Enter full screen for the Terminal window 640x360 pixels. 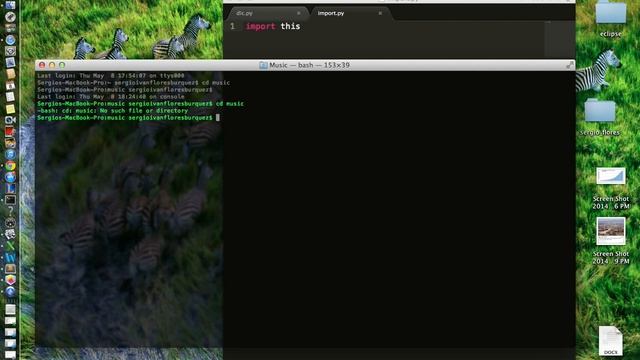pos(569,65)
